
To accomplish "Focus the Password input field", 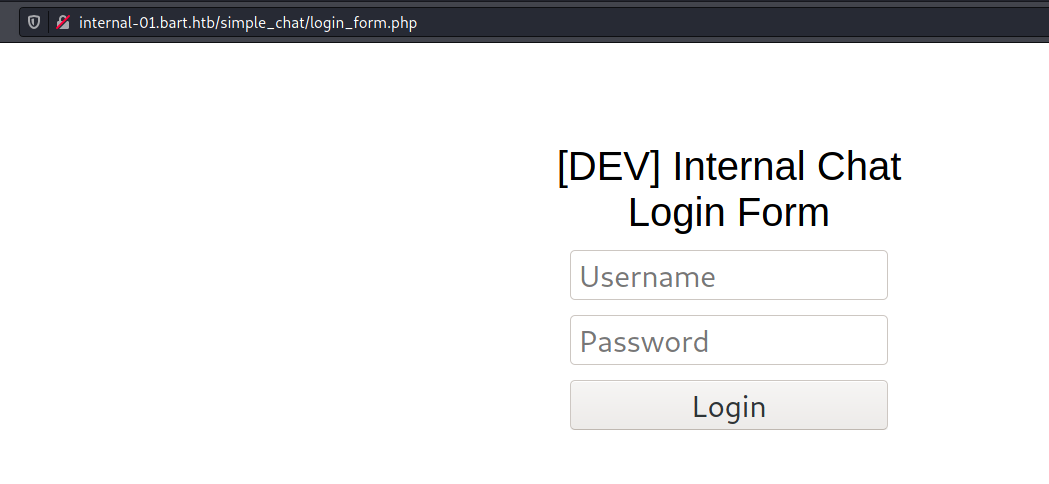I will coord(729,340).
